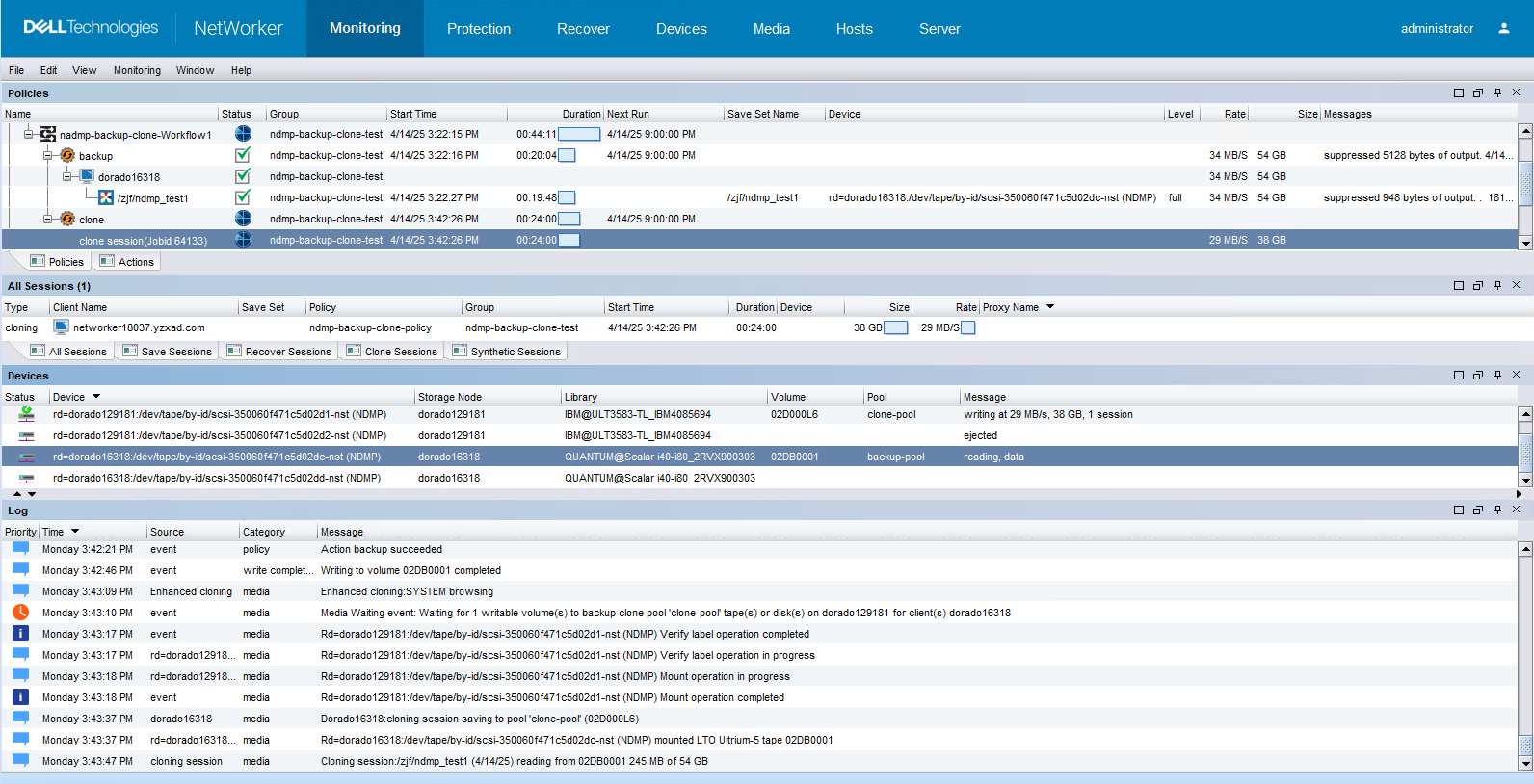
Task: Open the Hosts navigation tab
Action: (855, 29)
